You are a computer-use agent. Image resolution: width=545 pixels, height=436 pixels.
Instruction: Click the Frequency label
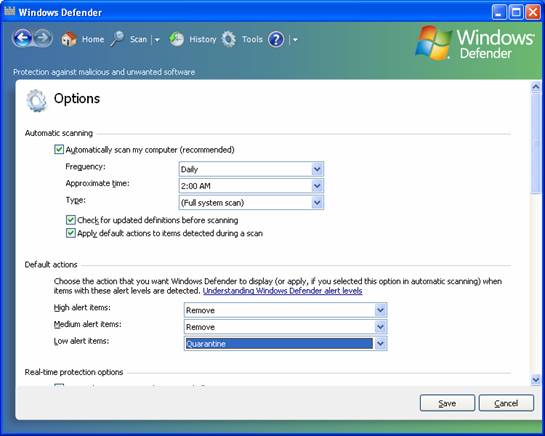[85, 167]
